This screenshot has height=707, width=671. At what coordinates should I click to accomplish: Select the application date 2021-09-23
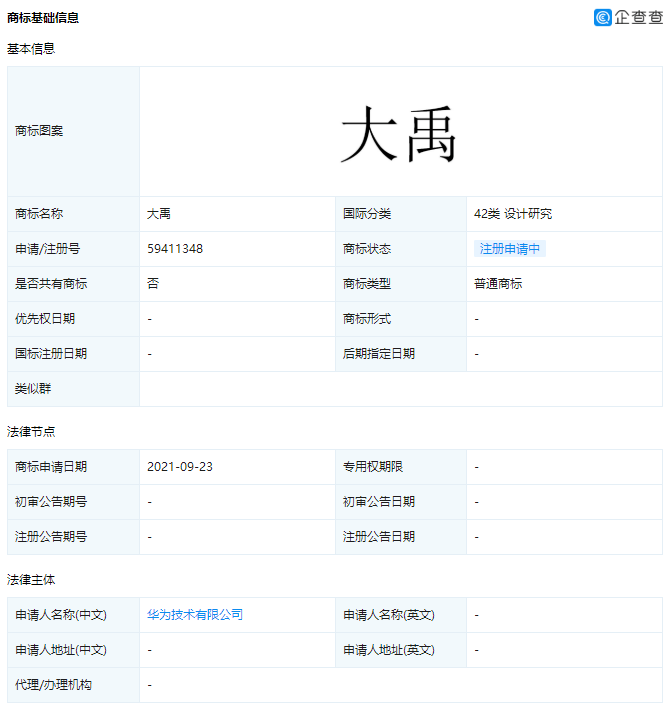pyautogui.click(x=180, y=467)
